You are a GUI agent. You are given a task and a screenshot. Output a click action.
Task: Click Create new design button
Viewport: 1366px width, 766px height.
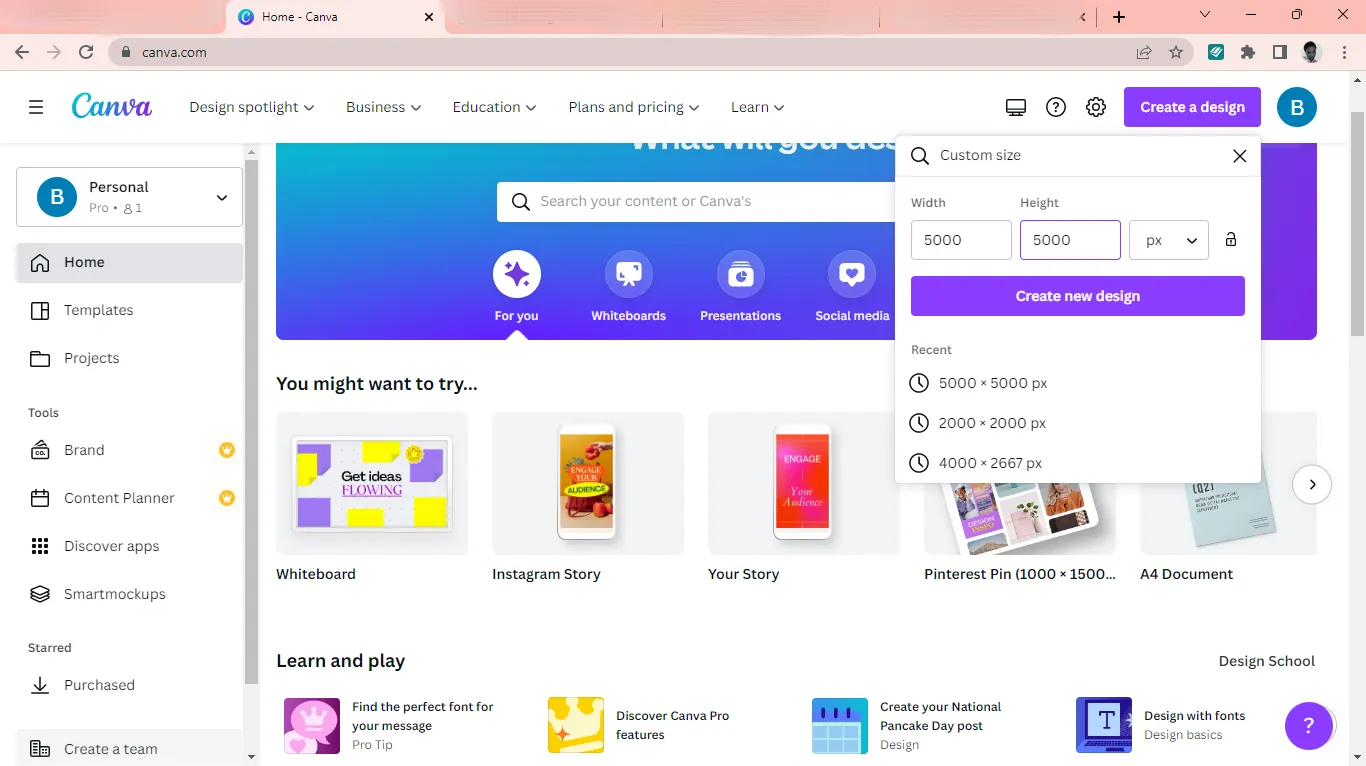tap(1078, 296)
